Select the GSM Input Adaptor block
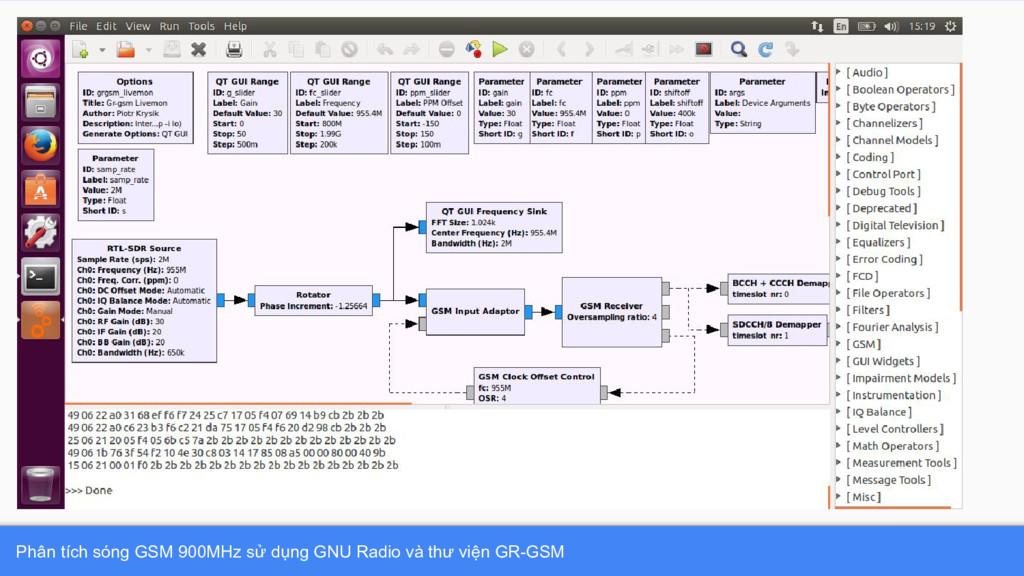Image resolution: width=1024 pixels, height=576 pixels. coord(475,312)
